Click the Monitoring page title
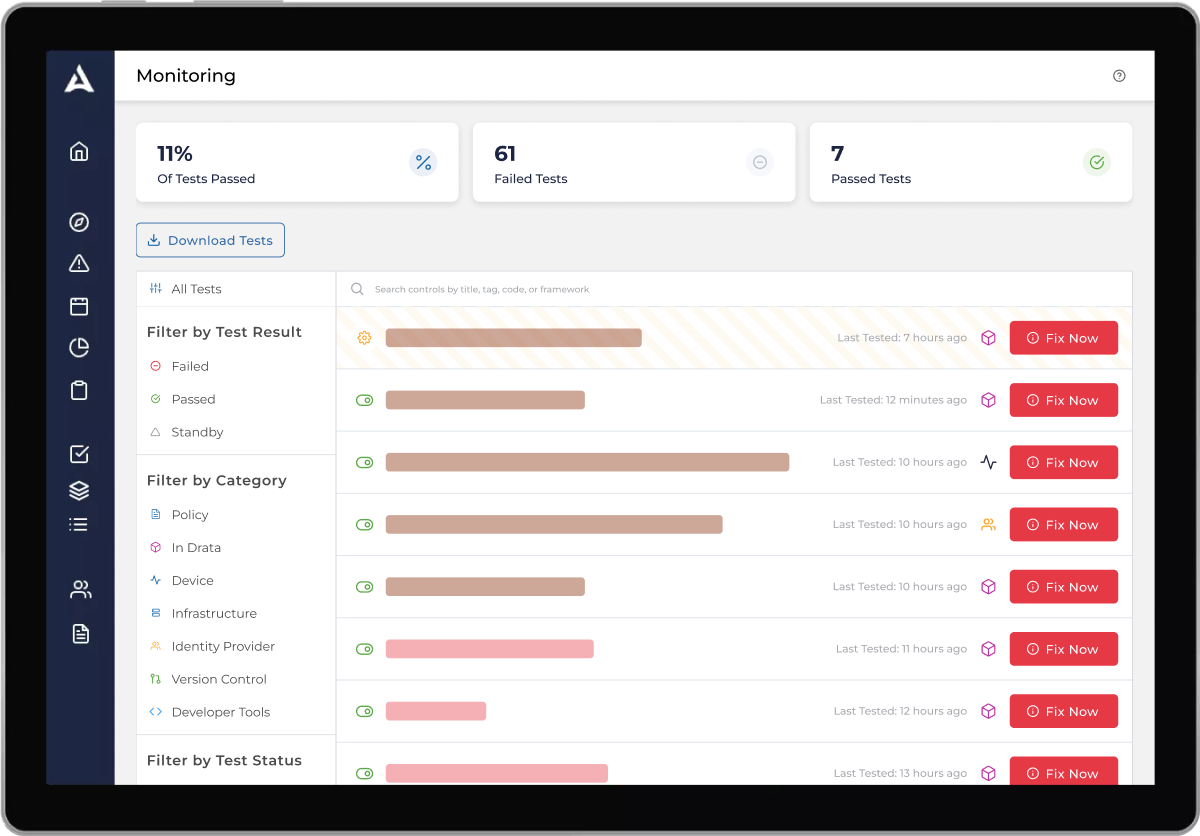Screen dimensions: 1200x836 [186, 76]
